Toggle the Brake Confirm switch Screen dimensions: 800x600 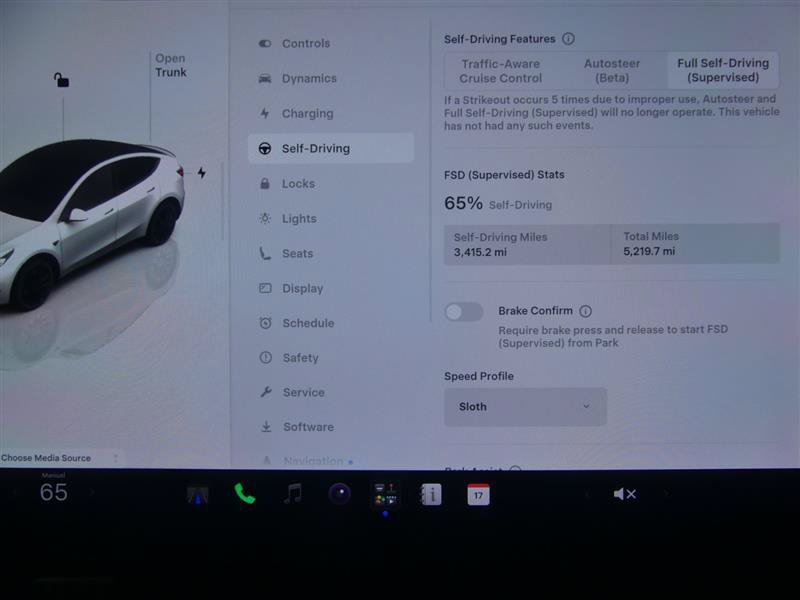point(463,312)
